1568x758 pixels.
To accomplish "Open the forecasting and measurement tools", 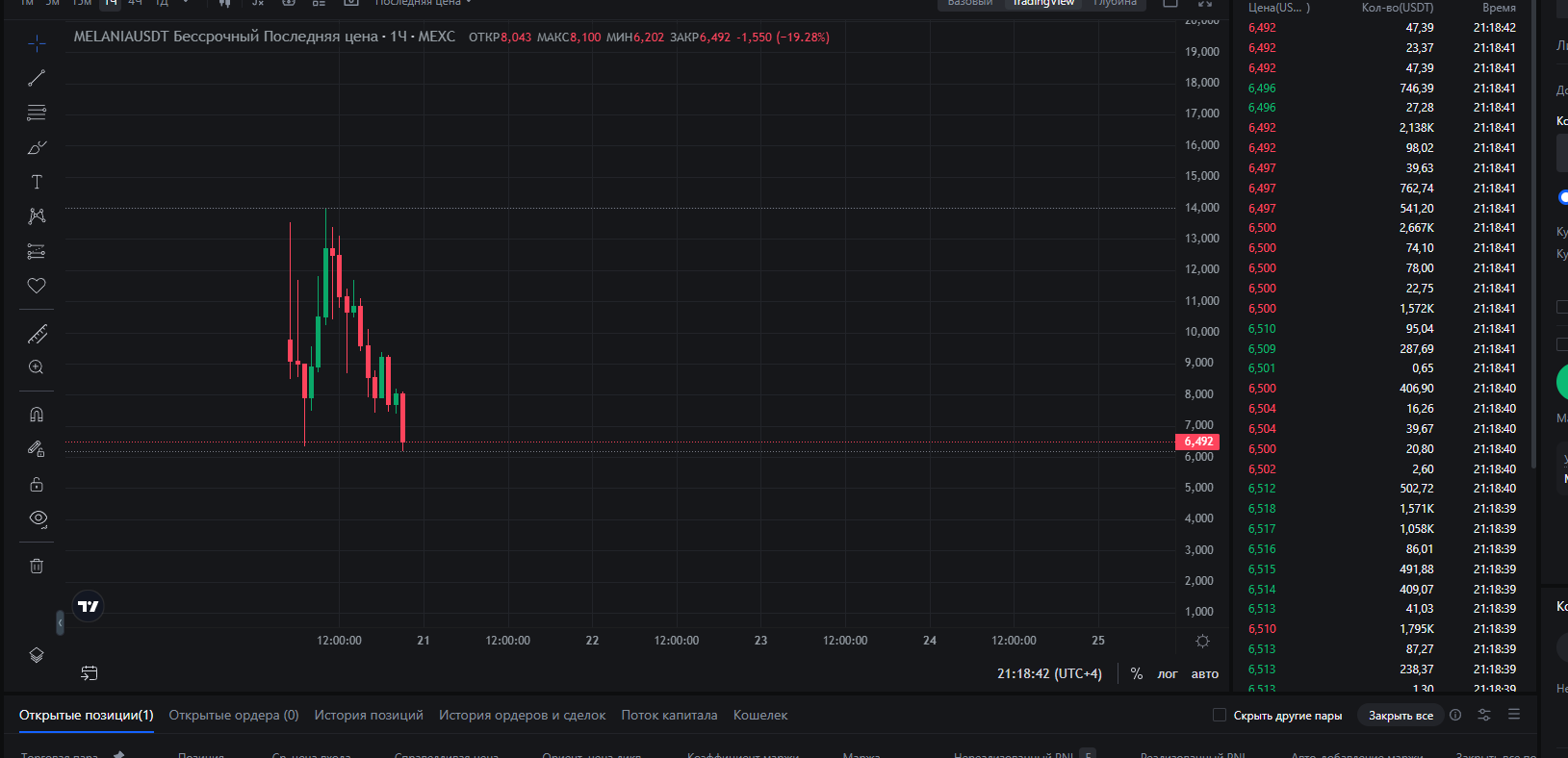I will pos(37,251).
